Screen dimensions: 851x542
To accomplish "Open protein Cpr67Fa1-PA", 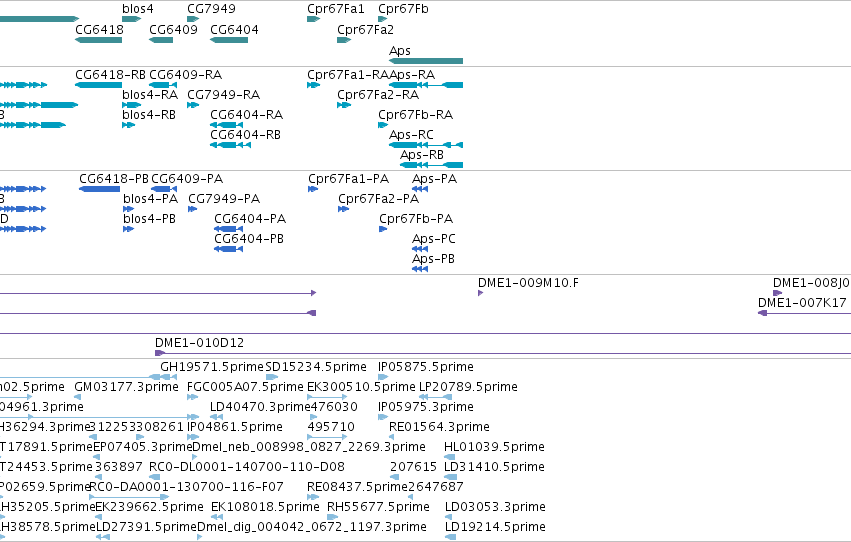I will click(348, 179).
